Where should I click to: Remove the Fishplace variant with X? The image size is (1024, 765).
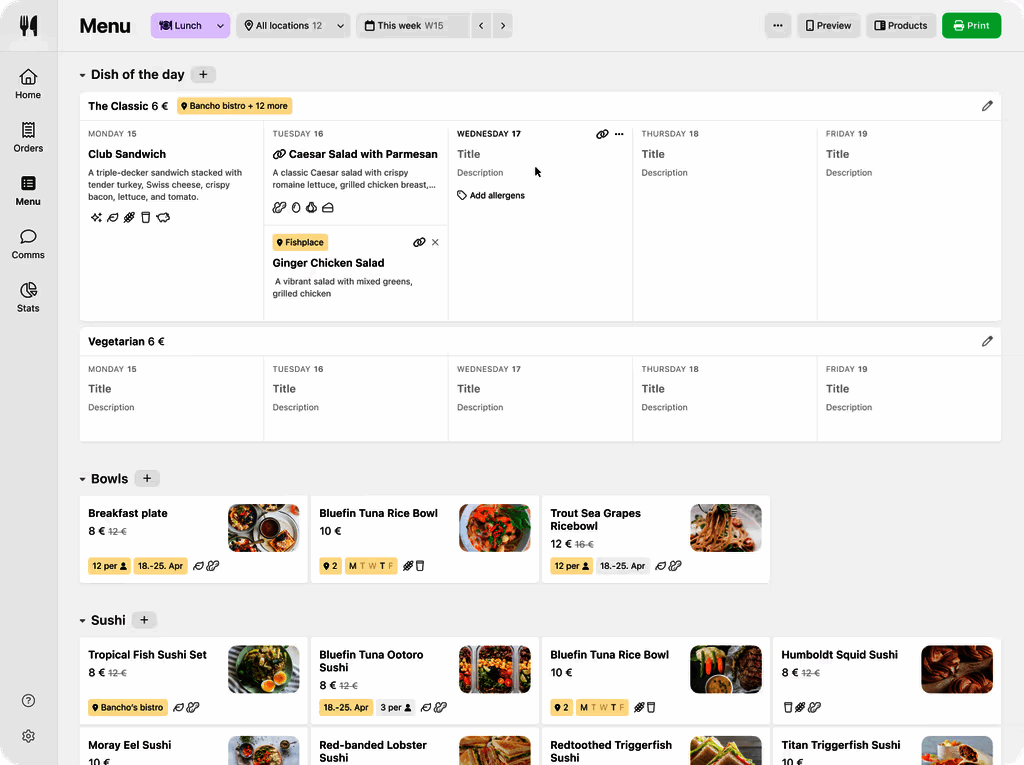(x=435, y=242)
